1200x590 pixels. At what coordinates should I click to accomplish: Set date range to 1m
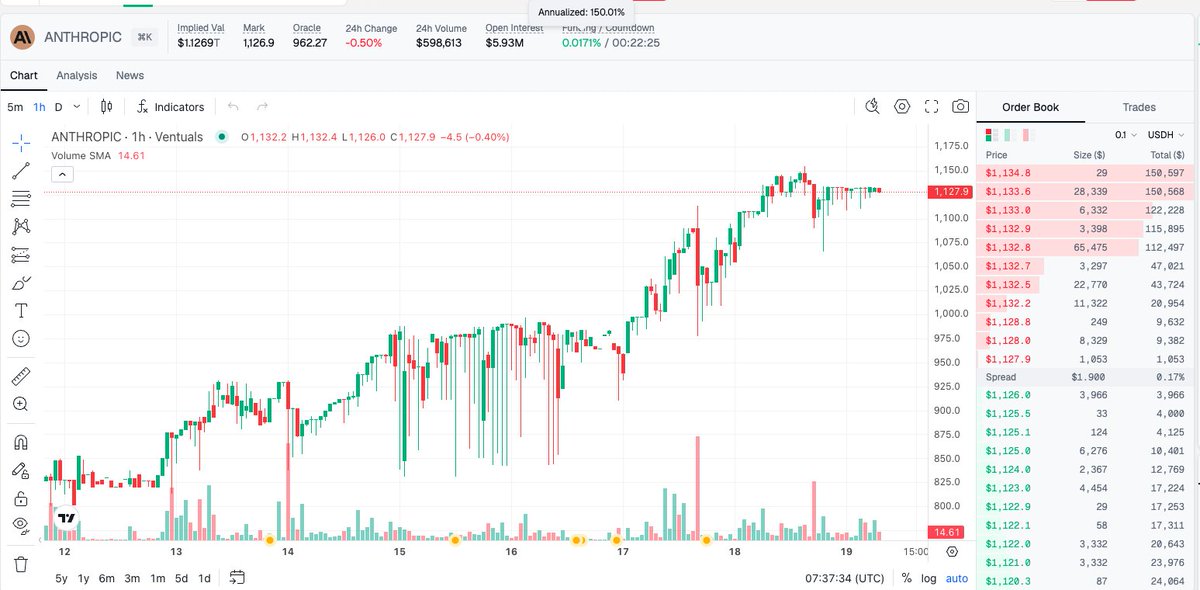click(157, 578)
